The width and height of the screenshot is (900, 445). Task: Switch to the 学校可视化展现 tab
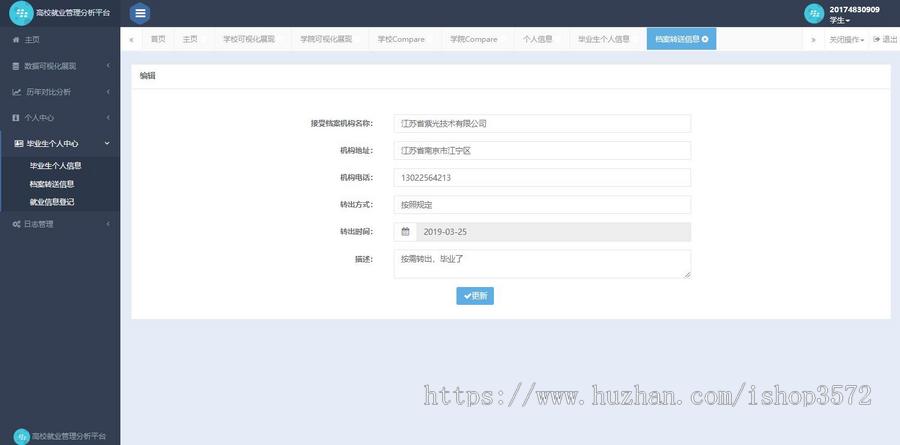(x=249, y=39)
